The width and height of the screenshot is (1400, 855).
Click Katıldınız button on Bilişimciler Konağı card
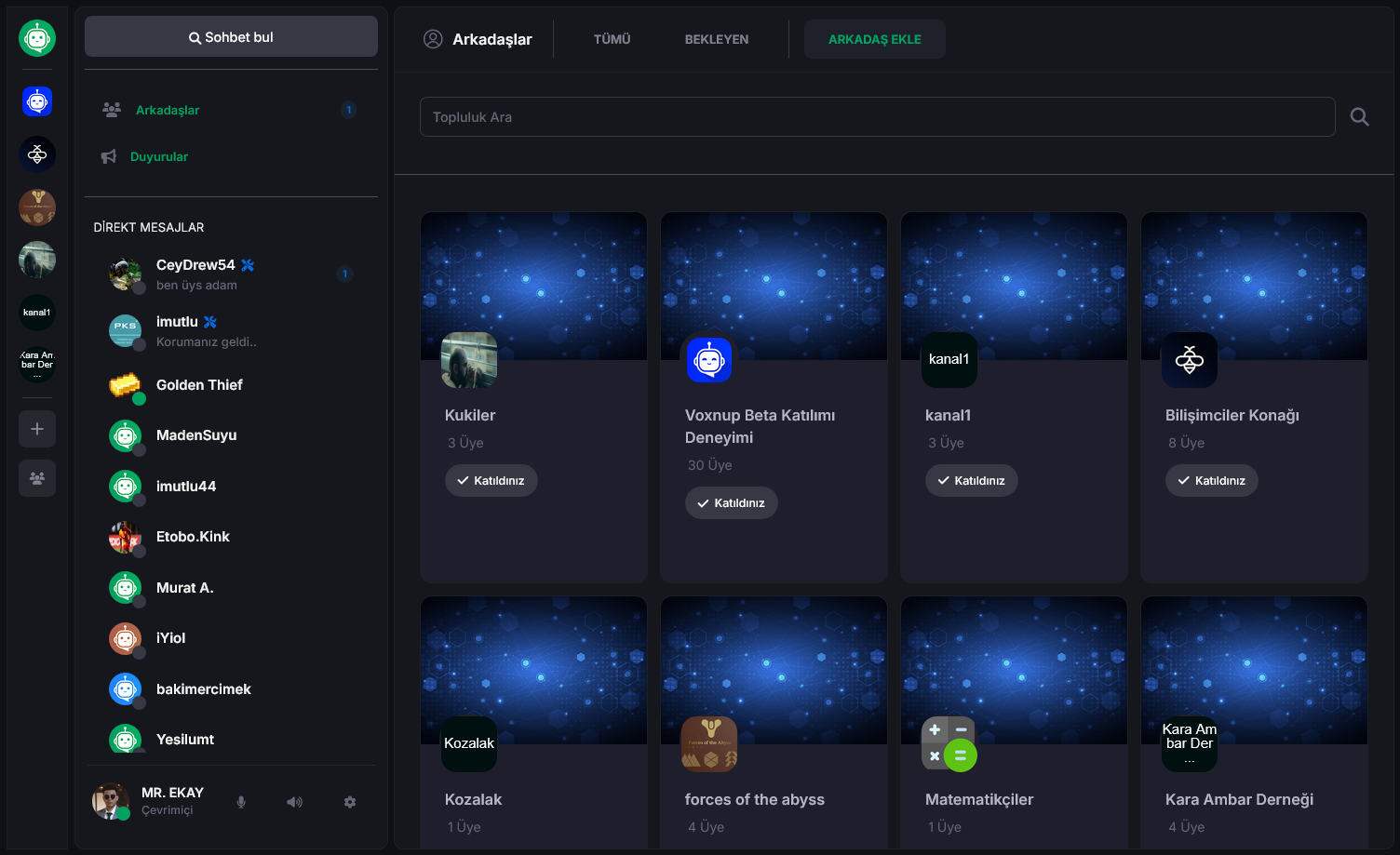[1211, 480]
